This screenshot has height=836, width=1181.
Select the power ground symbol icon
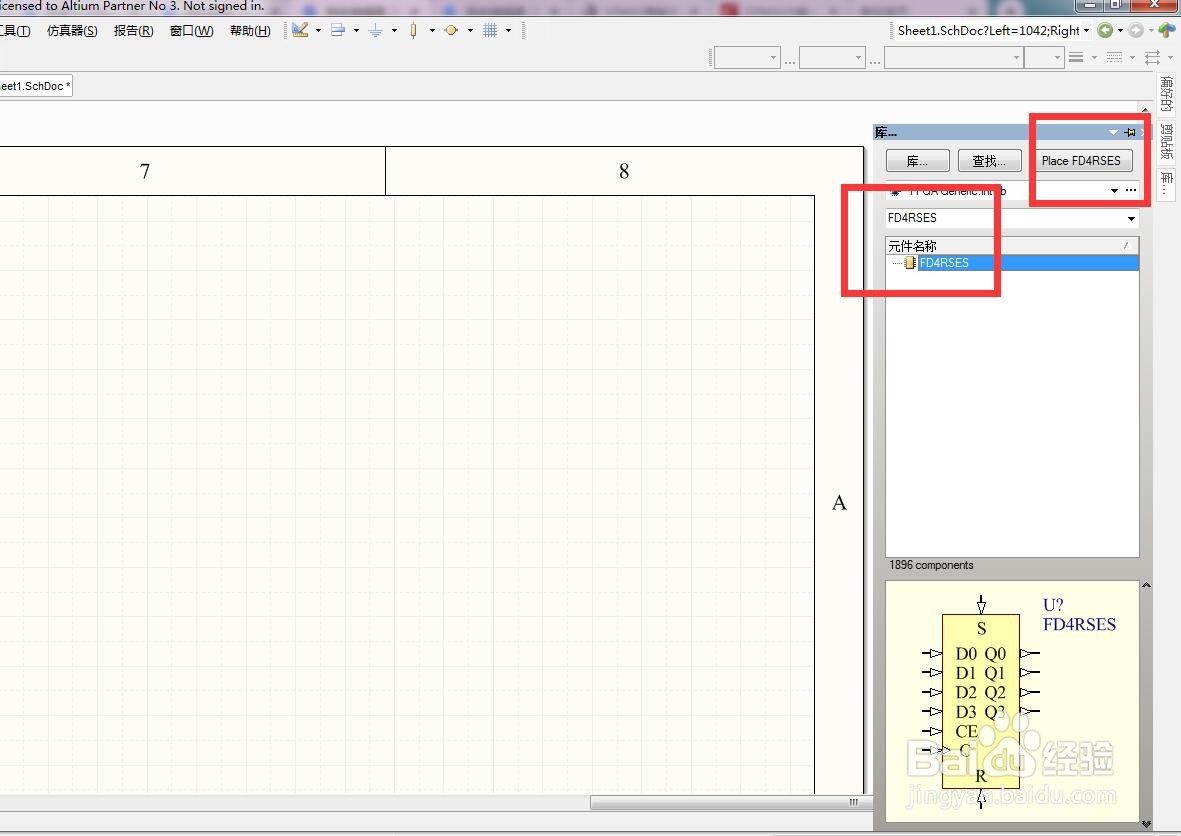coord(375,30)
